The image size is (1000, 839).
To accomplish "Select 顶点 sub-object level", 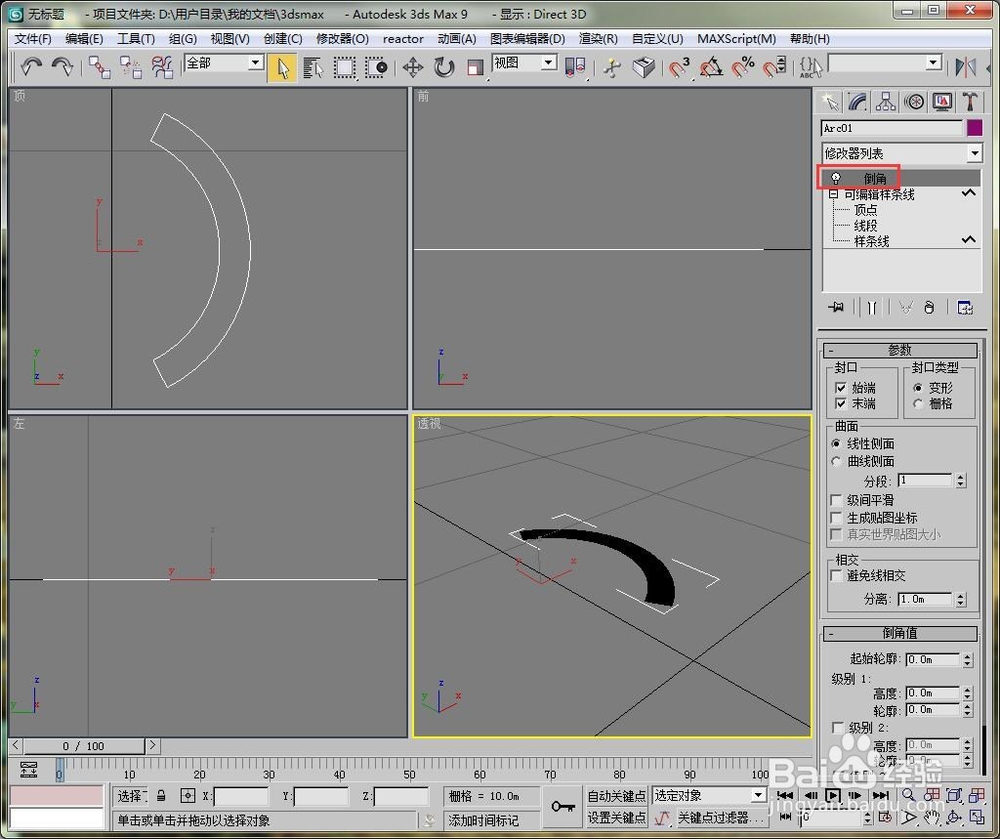I will click(865, 210).
